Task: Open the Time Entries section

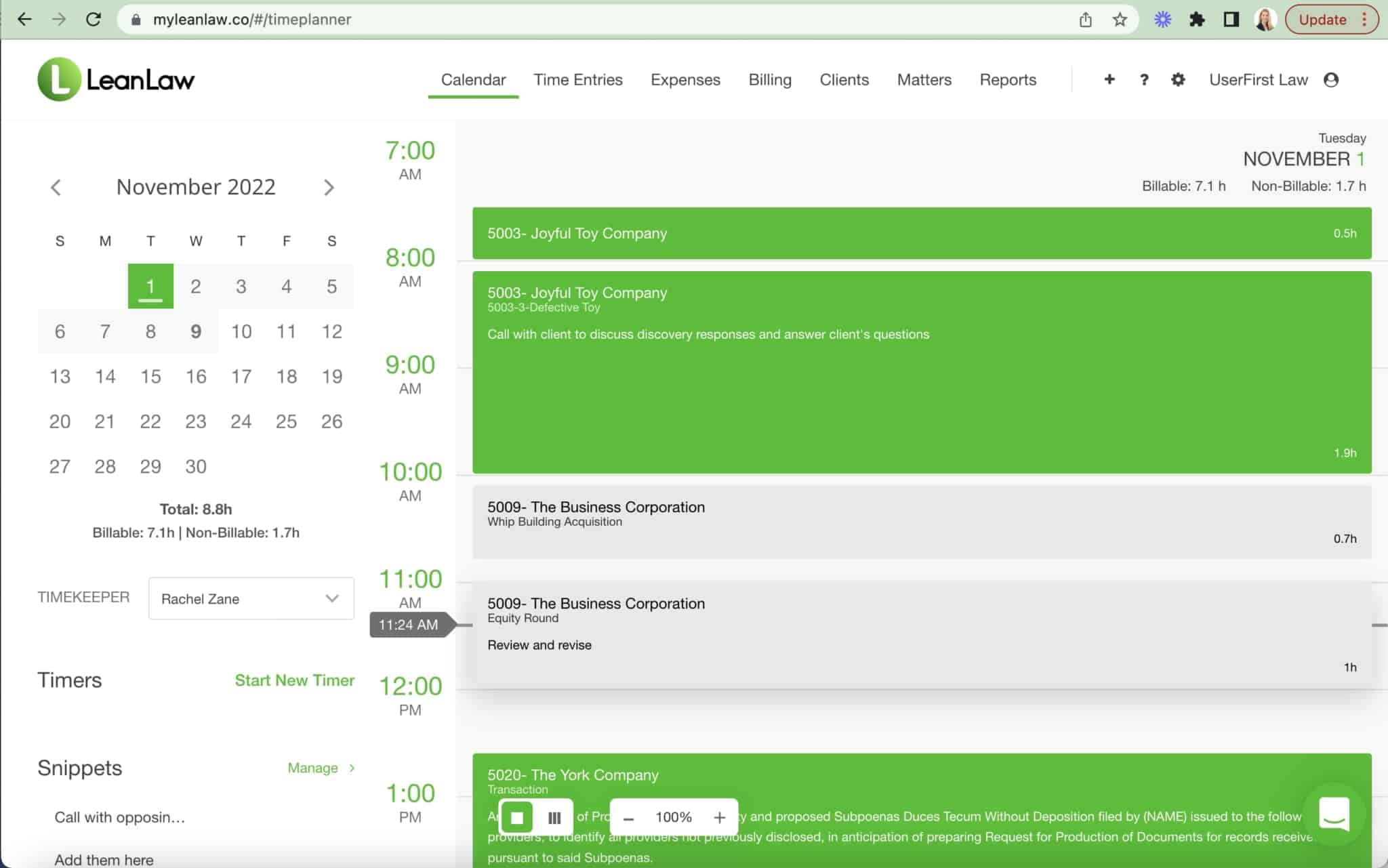Action: pos(577,79)
